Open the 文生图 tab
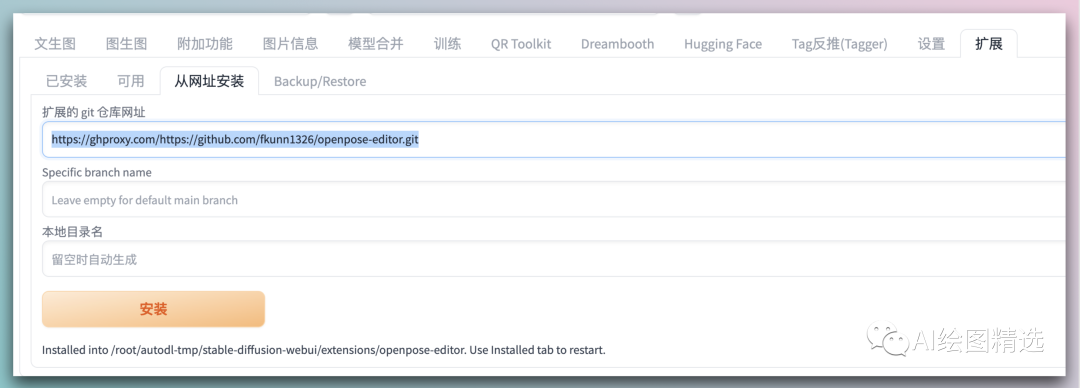Screen dimensions: 1080x388 pos(55,44)
